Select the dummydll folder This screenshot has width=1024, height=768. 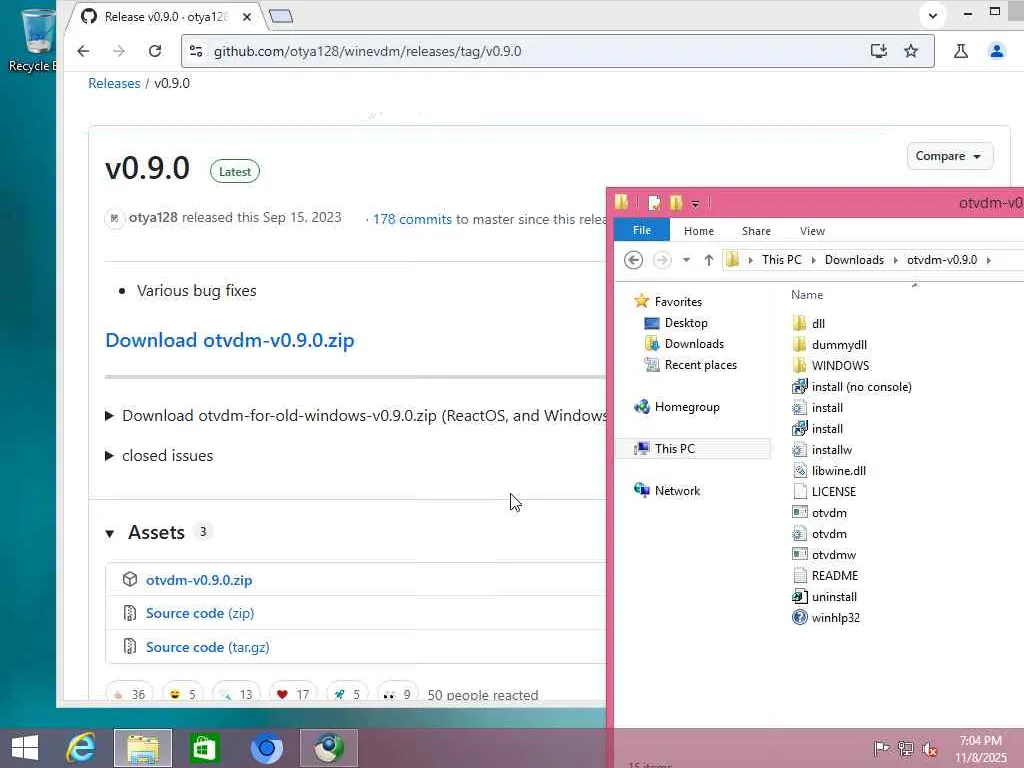pos(839,345)
